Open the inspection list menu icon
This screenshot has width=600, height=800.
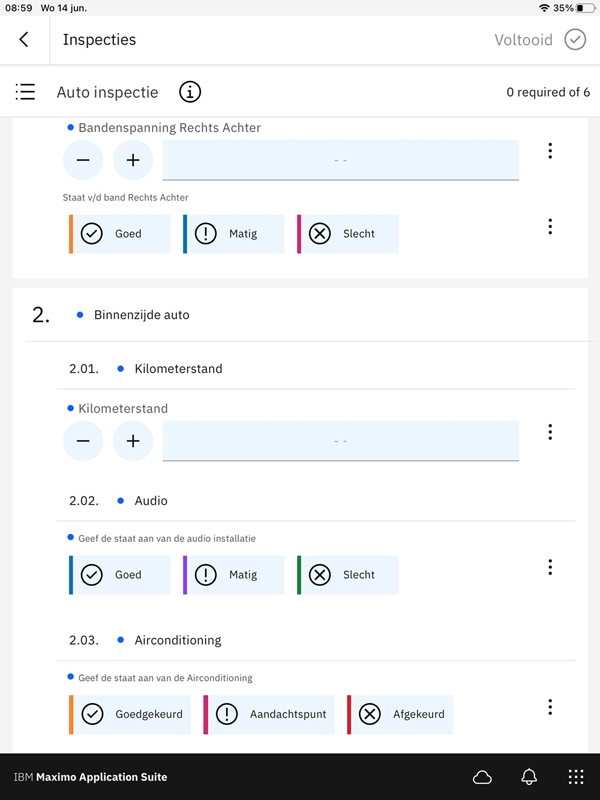26,92
